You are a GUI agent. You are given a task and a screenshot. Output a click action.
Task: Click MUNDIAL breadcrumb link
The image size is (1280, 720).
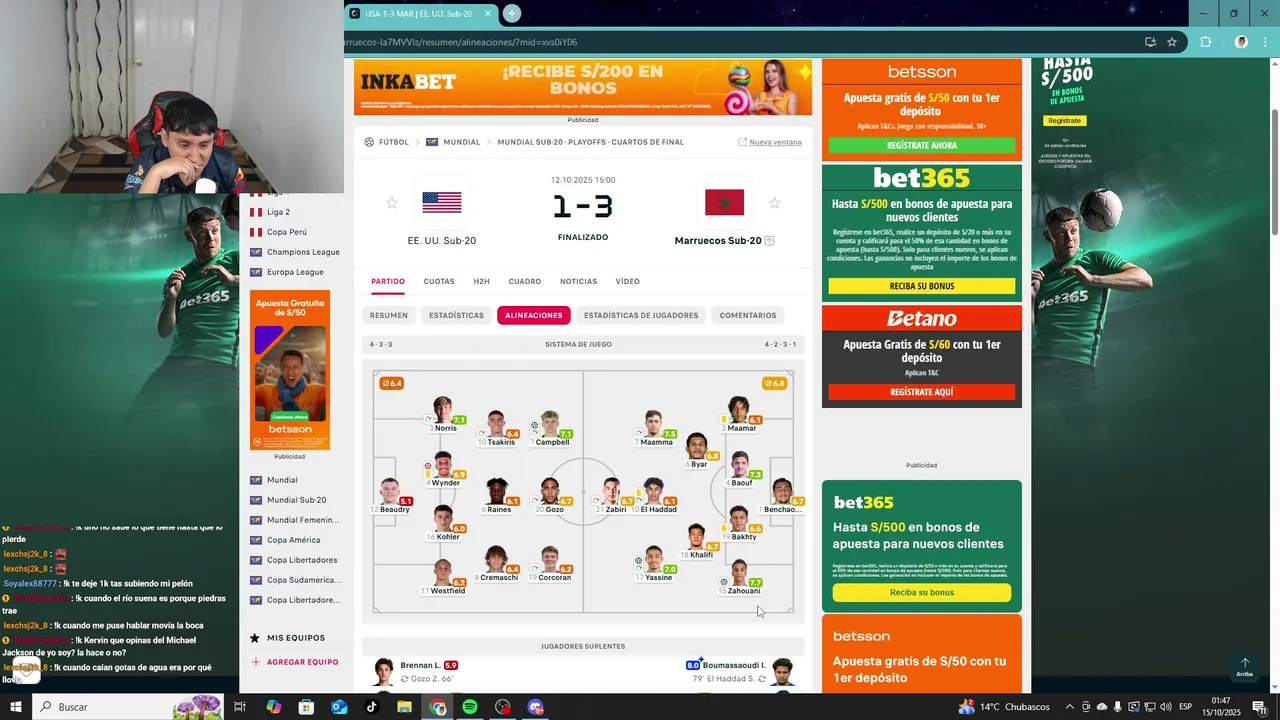pyautogui.click(x=461, y=142)
